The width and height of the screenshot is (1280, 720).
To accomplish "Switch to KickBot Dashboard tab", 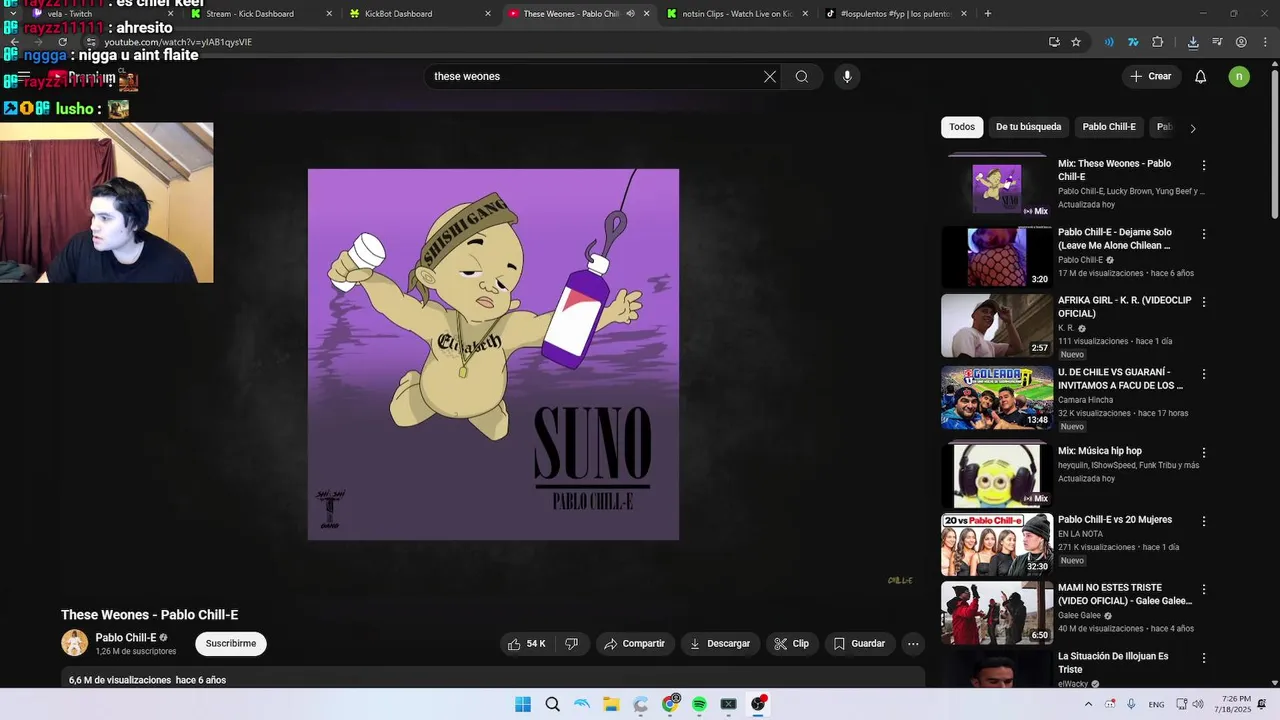I will [420, 14].
